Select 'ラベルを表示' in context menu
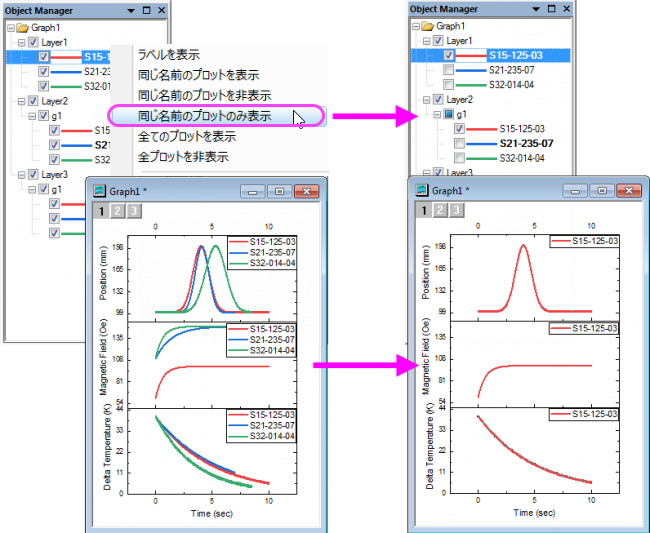The width and height of the screenshot is (650, 533). [169, 55]
